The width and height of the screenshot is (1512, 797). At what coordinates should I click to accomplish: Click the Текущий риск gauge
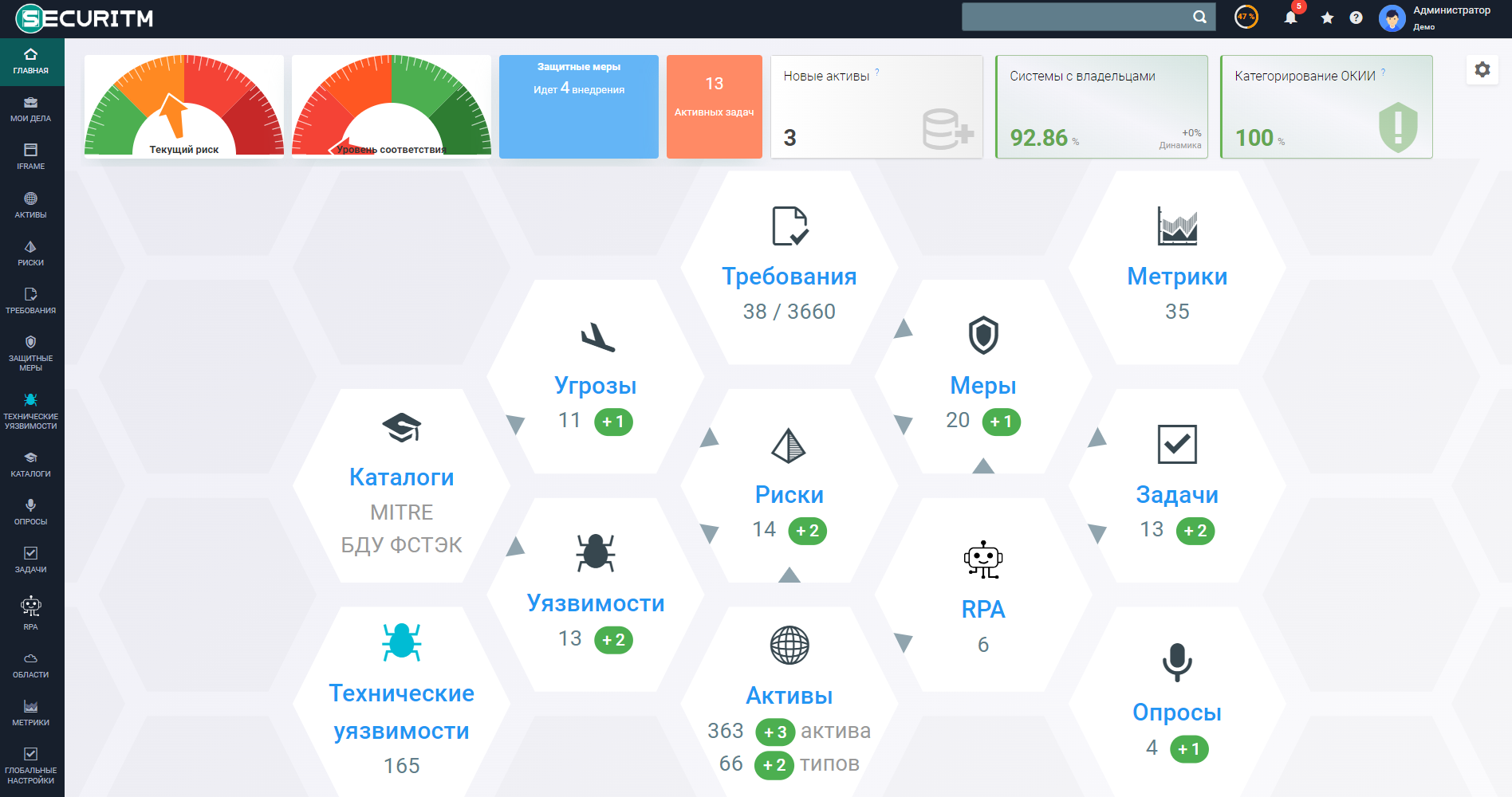184,106
